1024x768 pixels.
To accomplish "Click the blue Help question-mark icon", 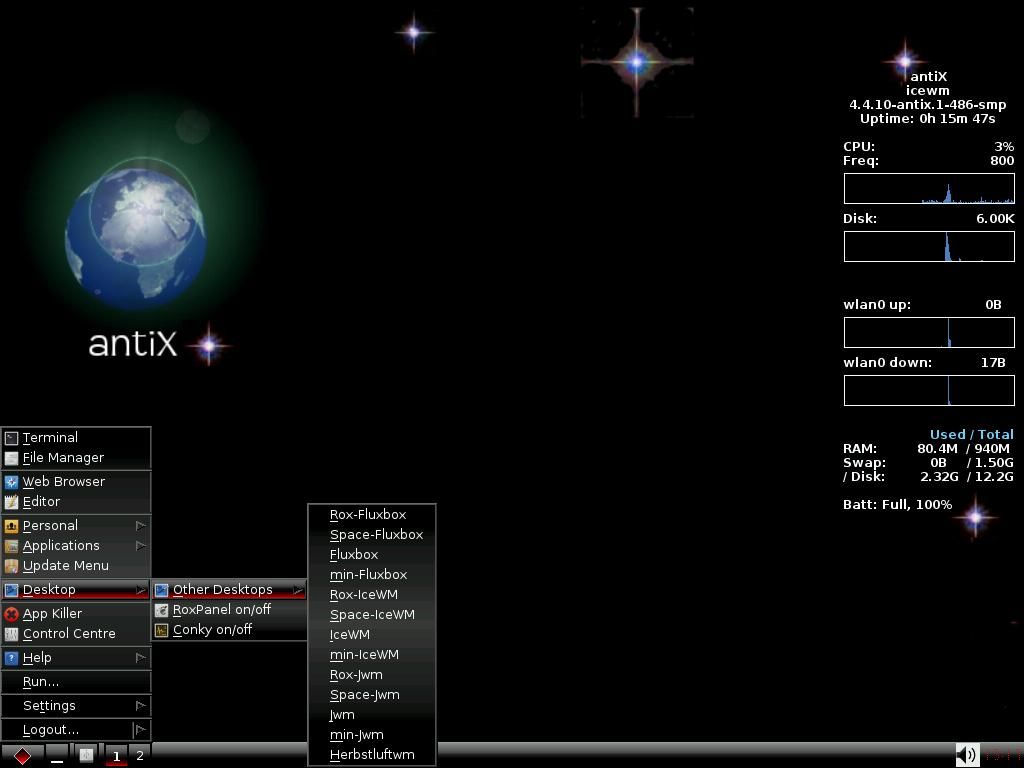I will tap(11, 658).
